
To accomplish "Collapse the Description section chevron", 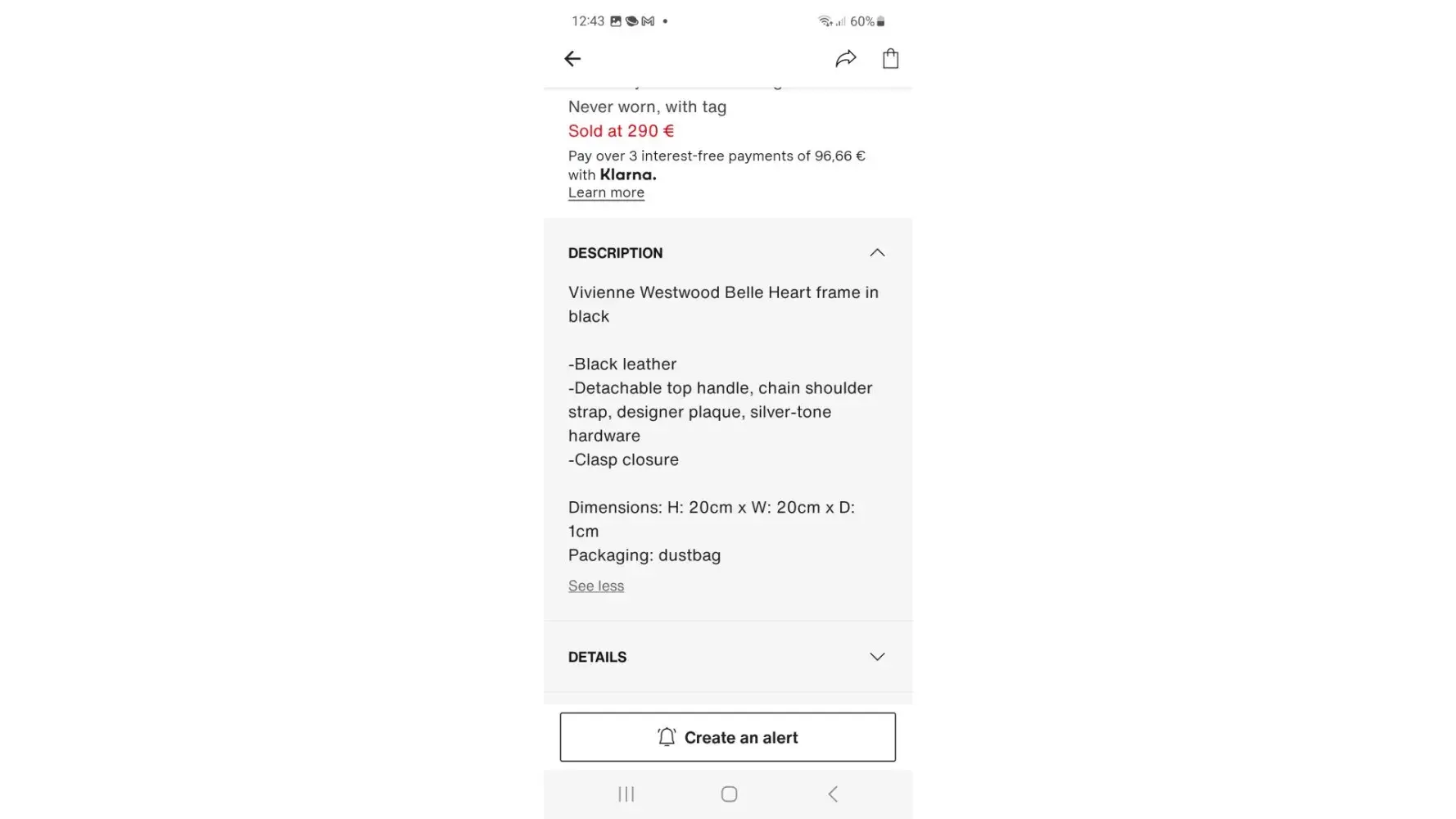I will point(877,252).
